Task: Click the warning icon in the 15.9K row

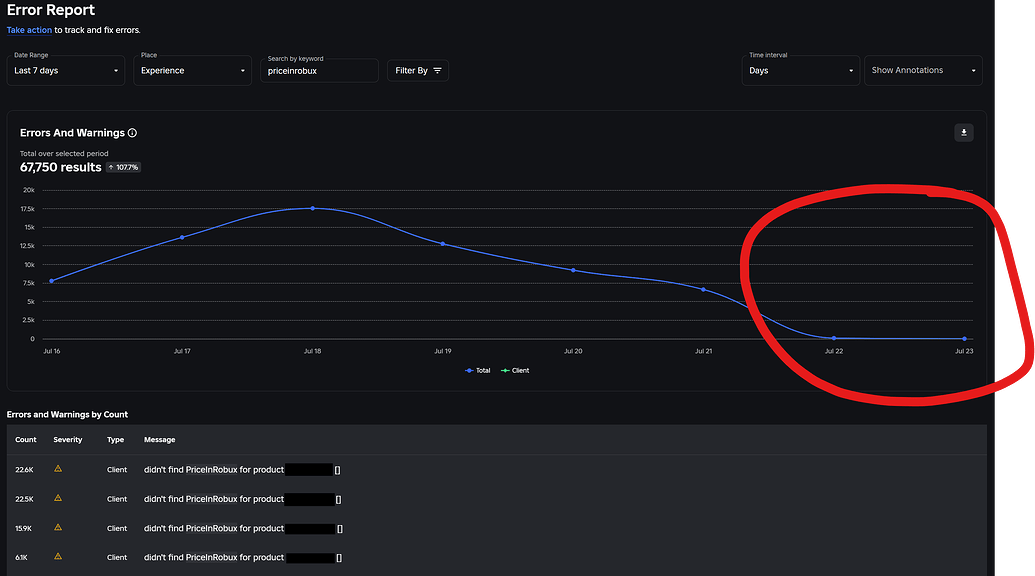Action: click(58, 527)
